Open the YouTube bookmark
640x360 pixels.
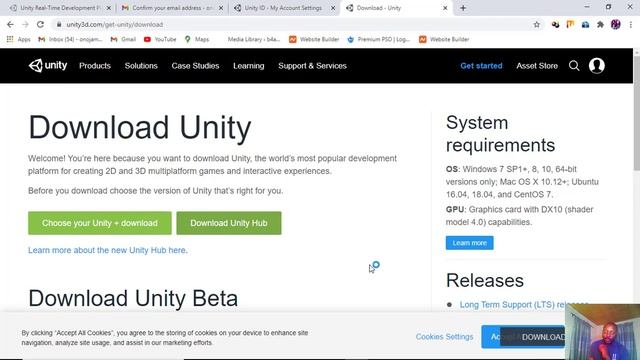160,39
